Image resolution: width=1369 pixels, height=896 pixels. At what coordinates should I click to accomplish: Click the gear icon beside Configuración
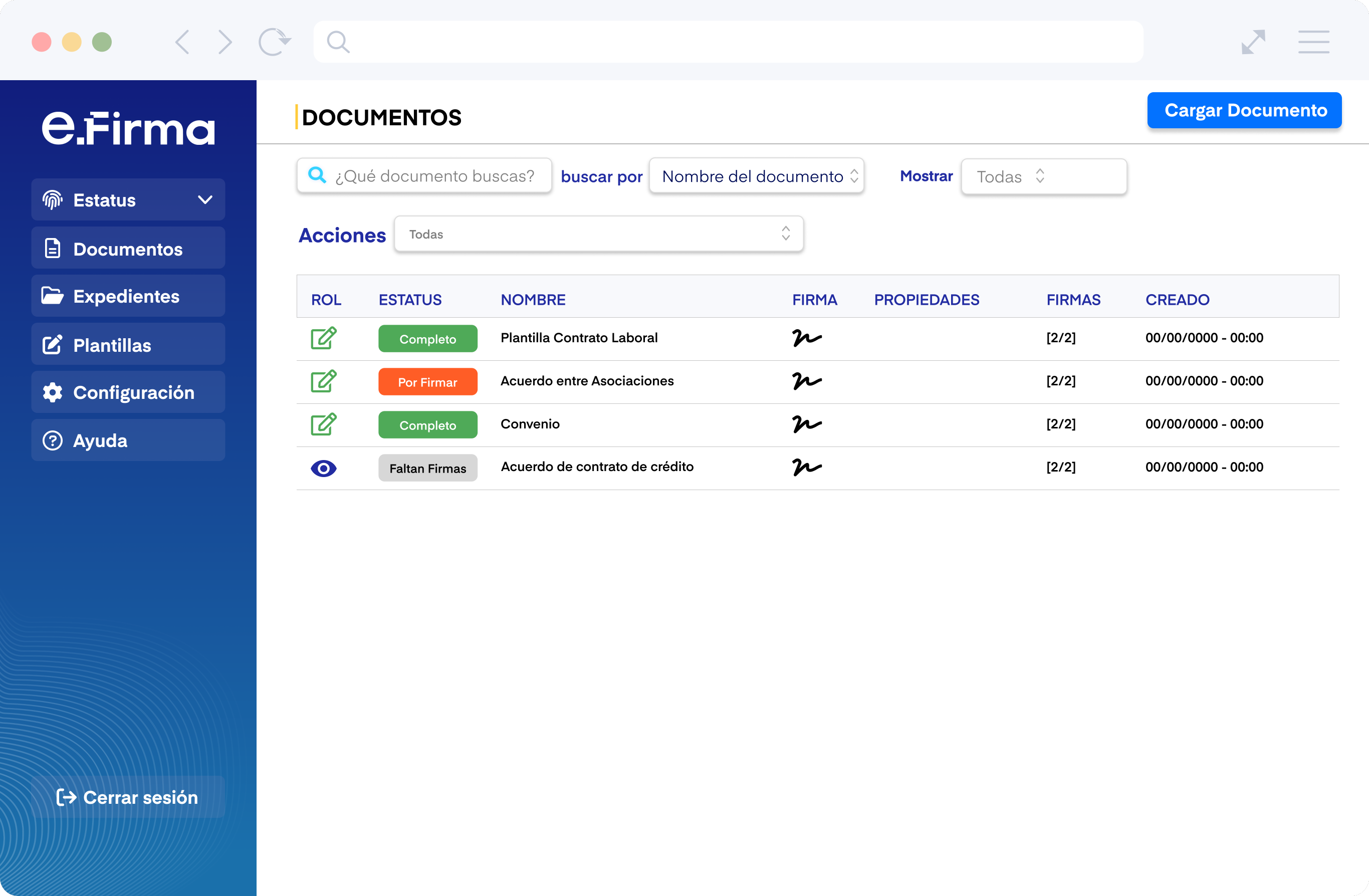[x=52, y=392]
